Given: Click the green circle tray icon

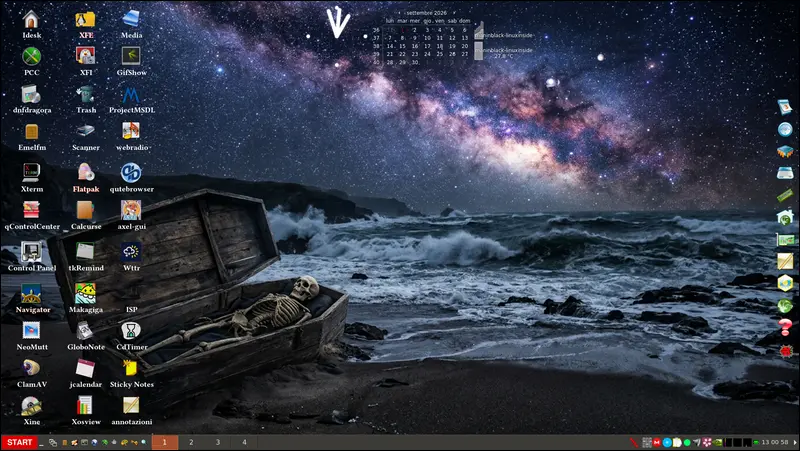Looking at the screenshot, I should (687, 442).
